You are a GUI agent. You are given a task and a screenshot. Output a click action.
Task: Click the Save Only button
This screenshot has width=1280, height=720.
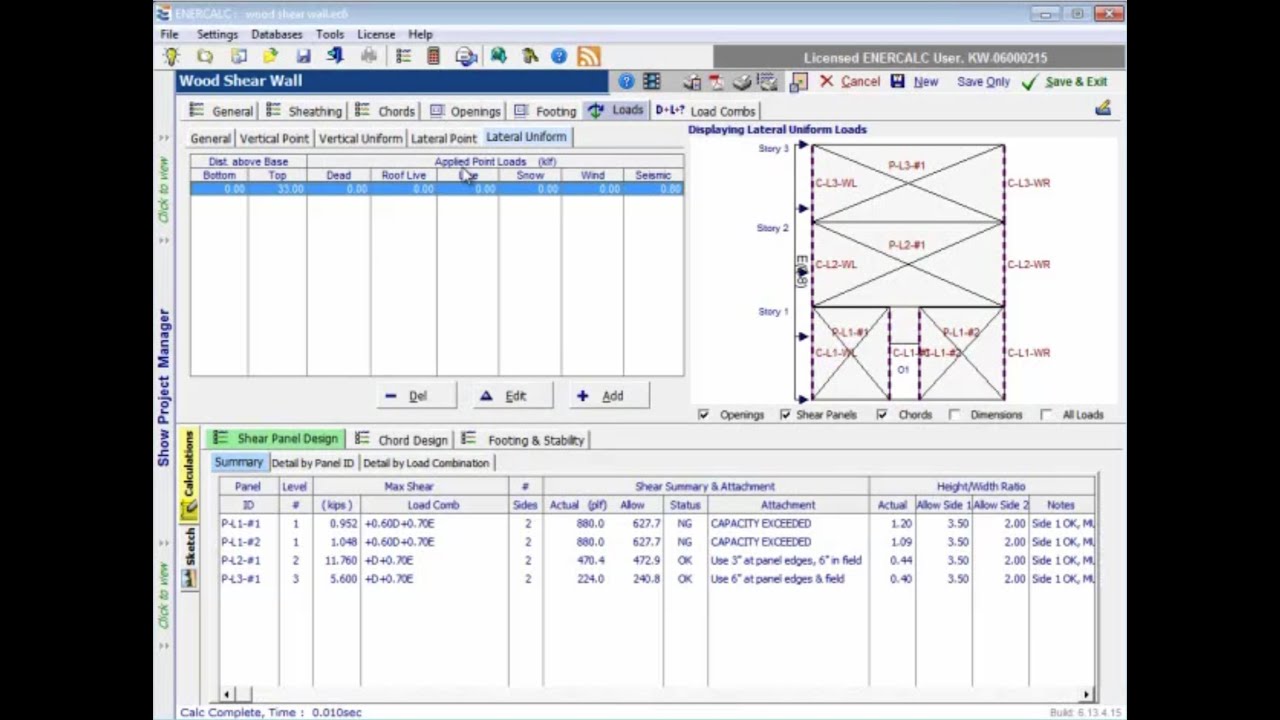point(983,82)
